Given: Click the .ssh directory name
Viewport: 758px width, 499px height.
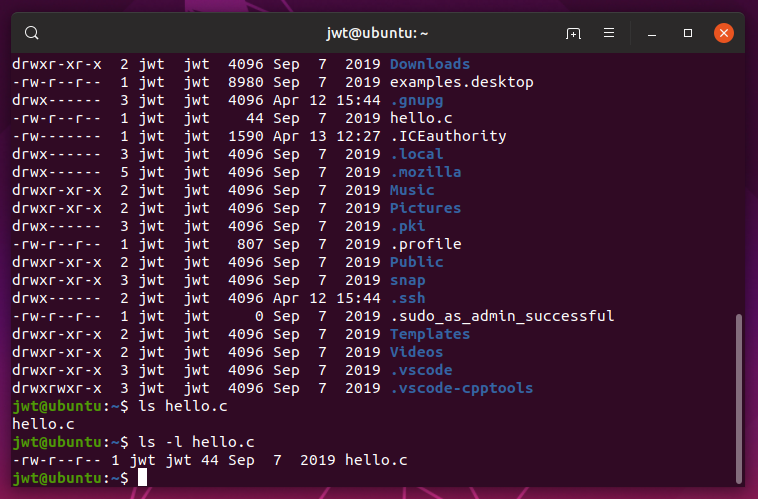Looking at the screenshot, I should [408, 298].
